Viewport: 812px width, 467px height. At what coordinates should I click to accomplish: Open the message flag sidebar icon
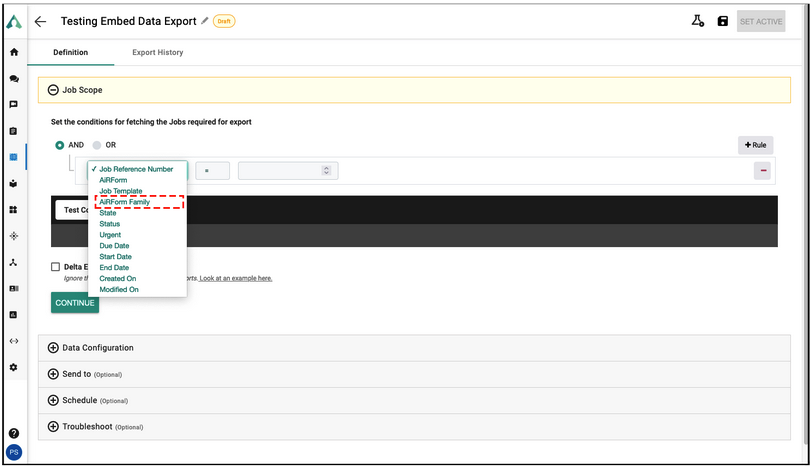click(14, 105)
